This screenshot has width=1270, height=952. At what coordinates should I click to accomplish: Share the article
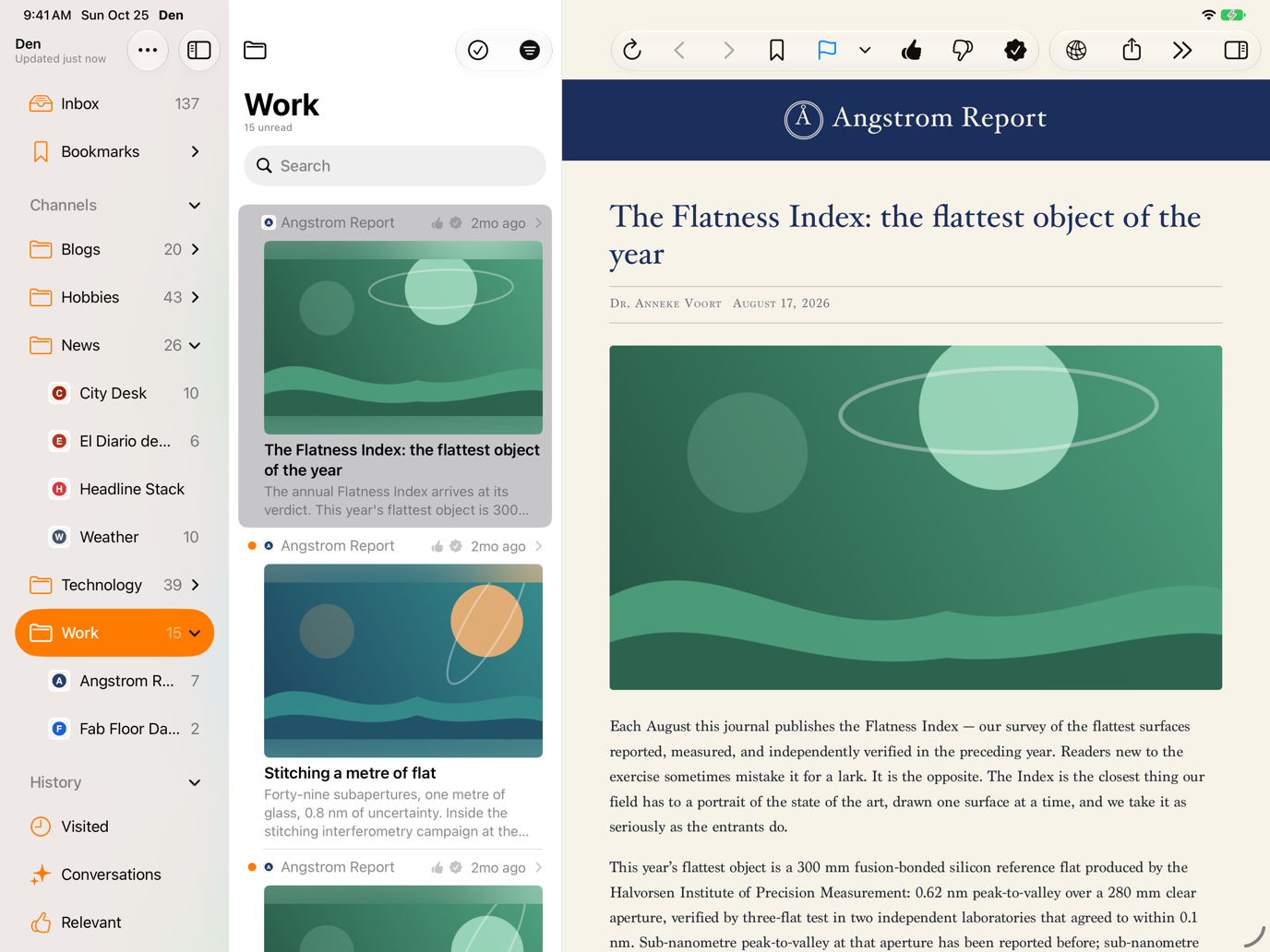(1132, 50)
